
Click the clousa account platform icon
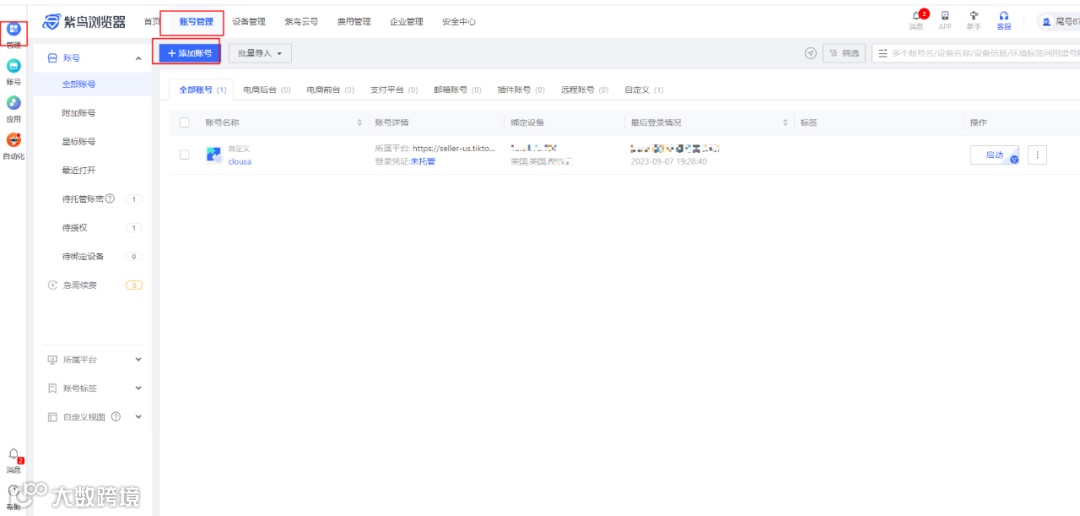click(x=214, y=155)
